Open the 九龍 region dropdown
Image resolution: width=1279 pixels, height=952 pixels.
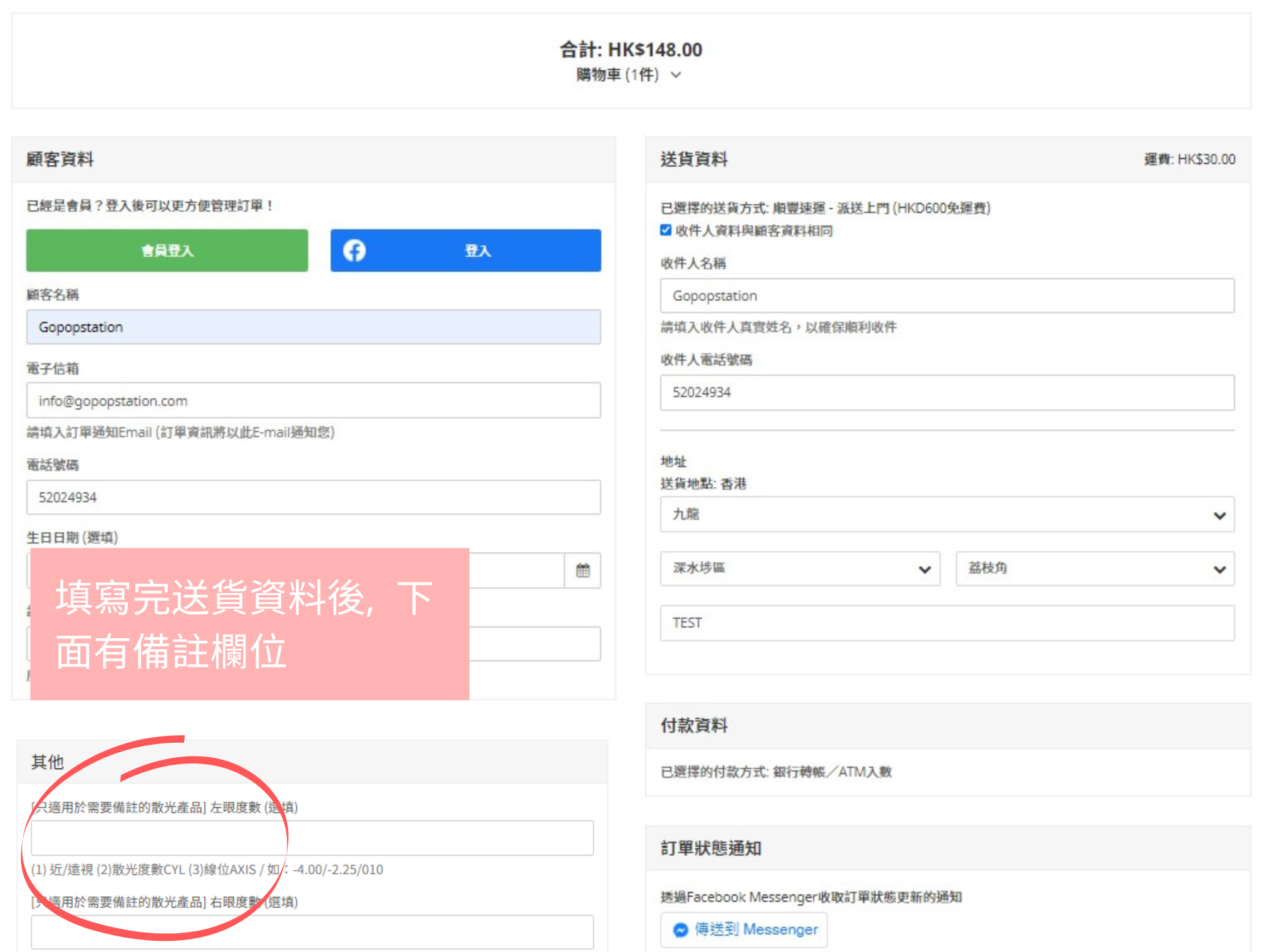946,515
